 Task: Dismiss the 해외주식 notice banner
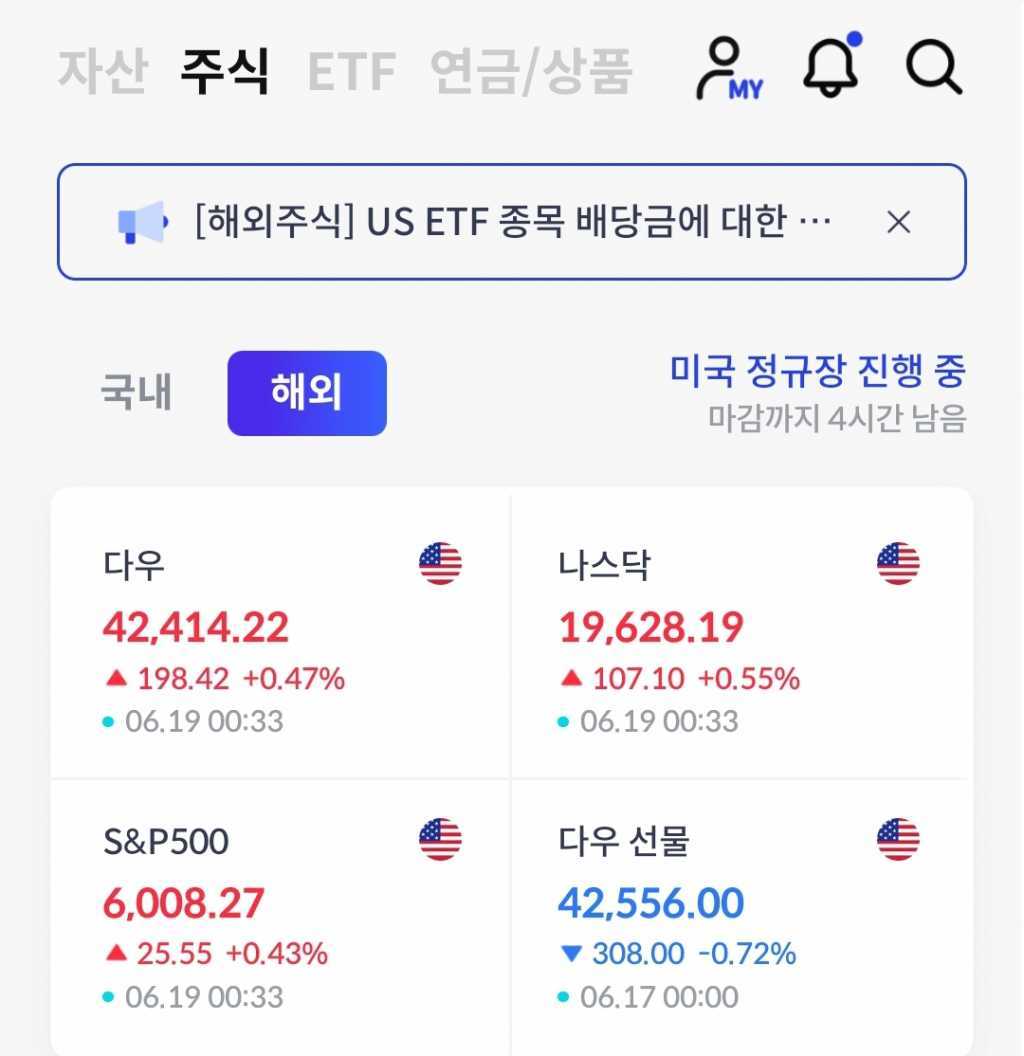click(899, 222)
